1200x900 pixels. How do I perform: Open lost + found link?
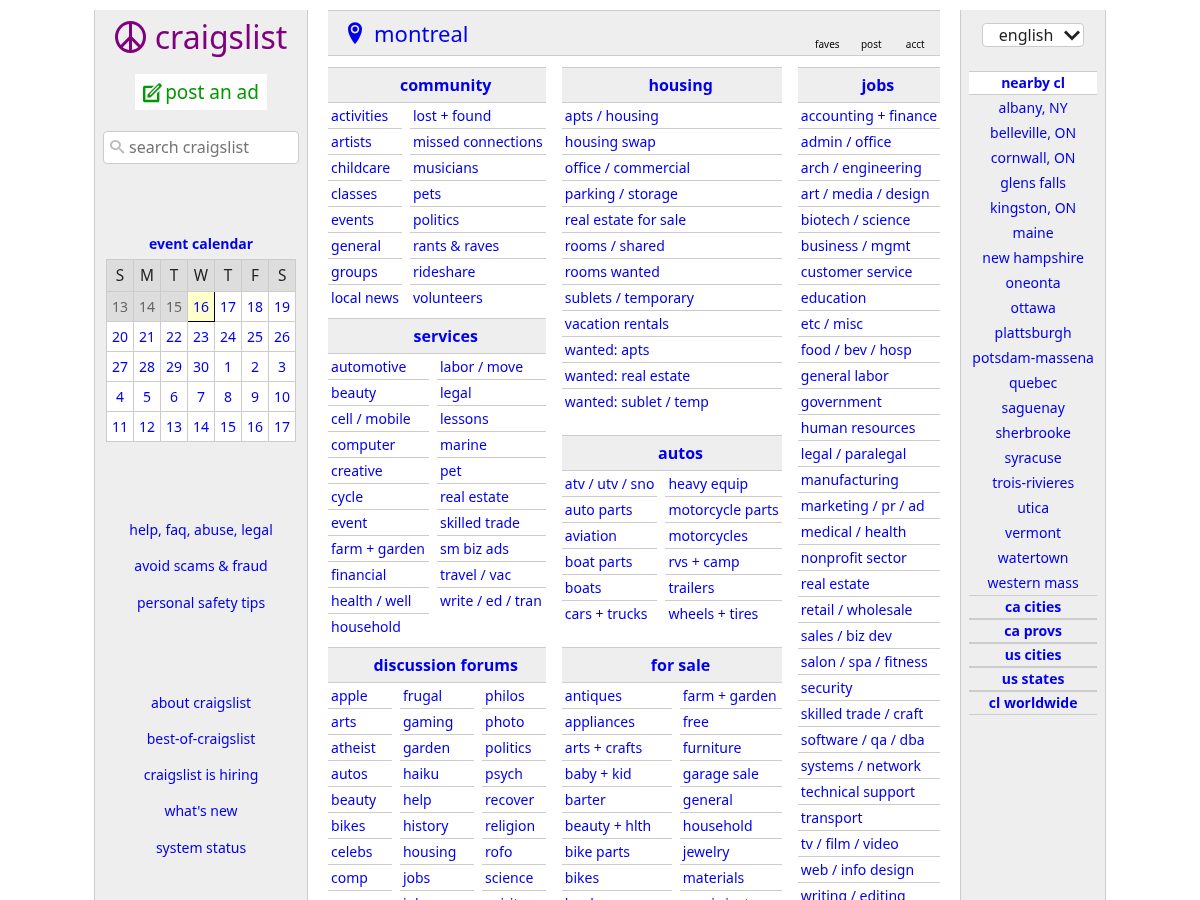click(x=452, y=116)
